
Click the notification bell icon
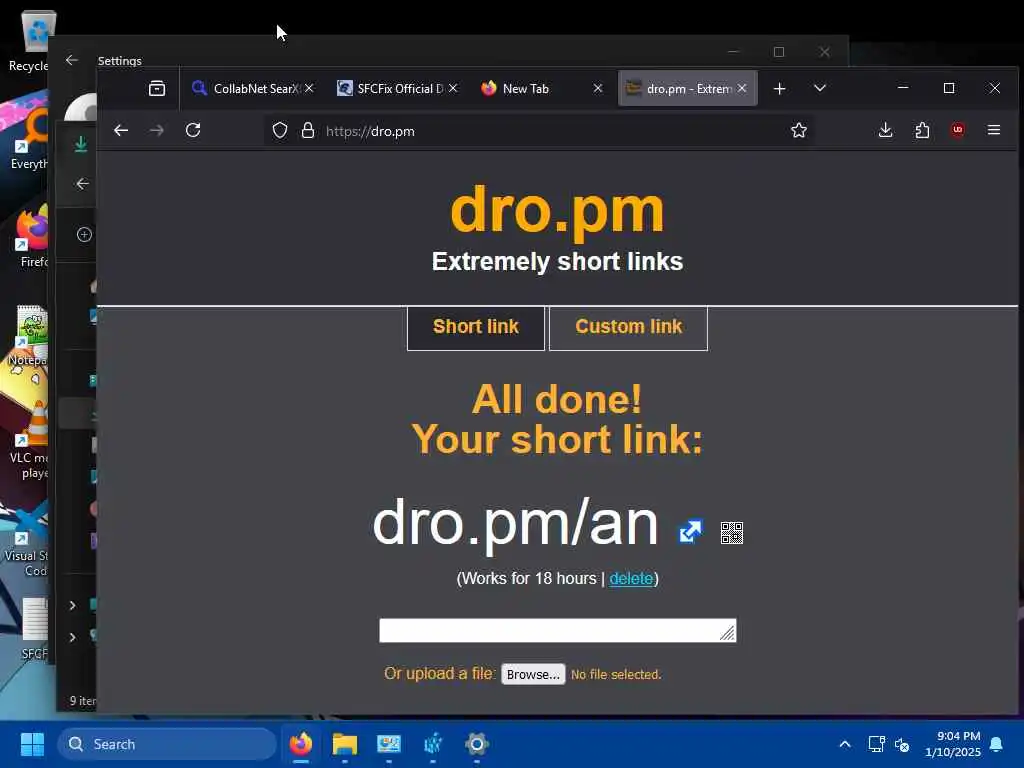coord(997,744)
